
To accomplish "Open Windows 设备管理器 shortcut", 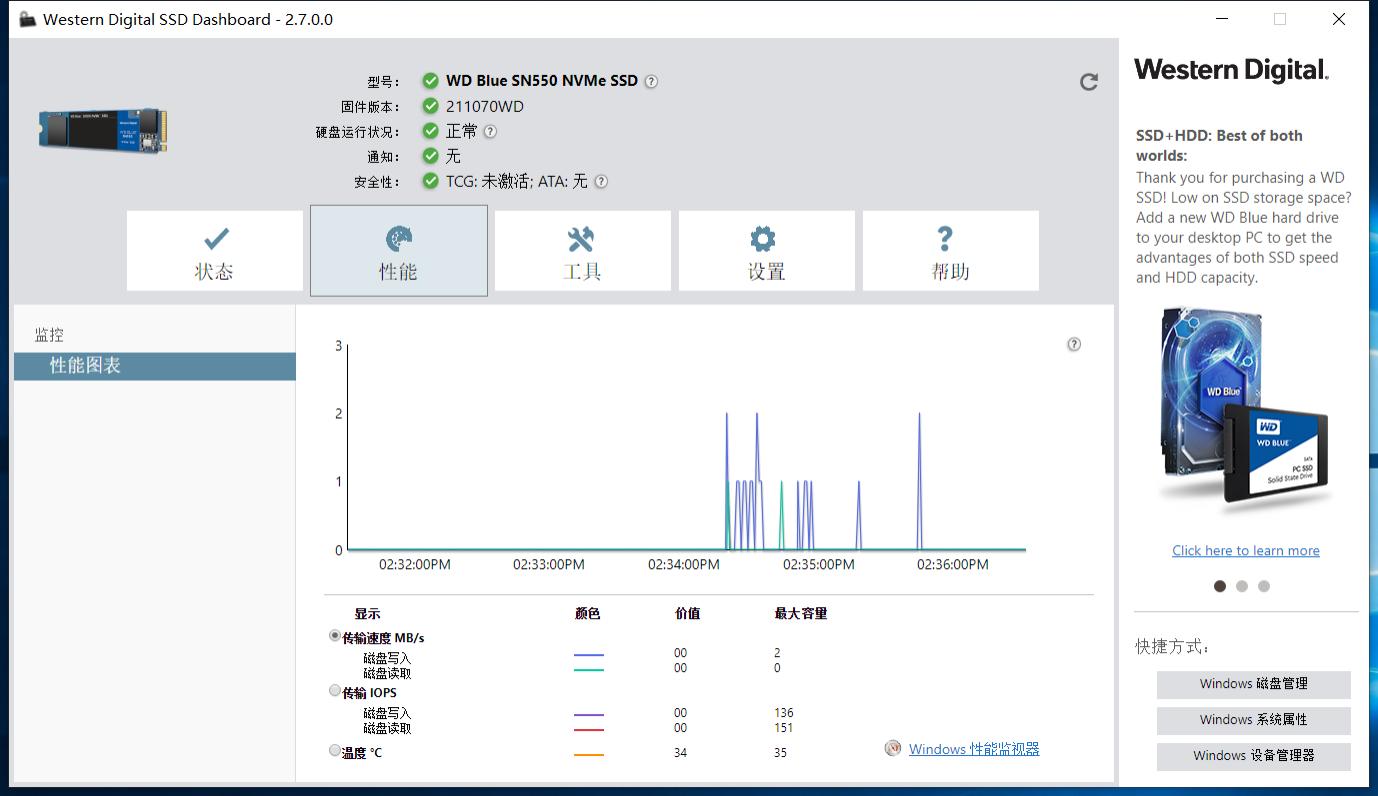I will (1254, 756).
